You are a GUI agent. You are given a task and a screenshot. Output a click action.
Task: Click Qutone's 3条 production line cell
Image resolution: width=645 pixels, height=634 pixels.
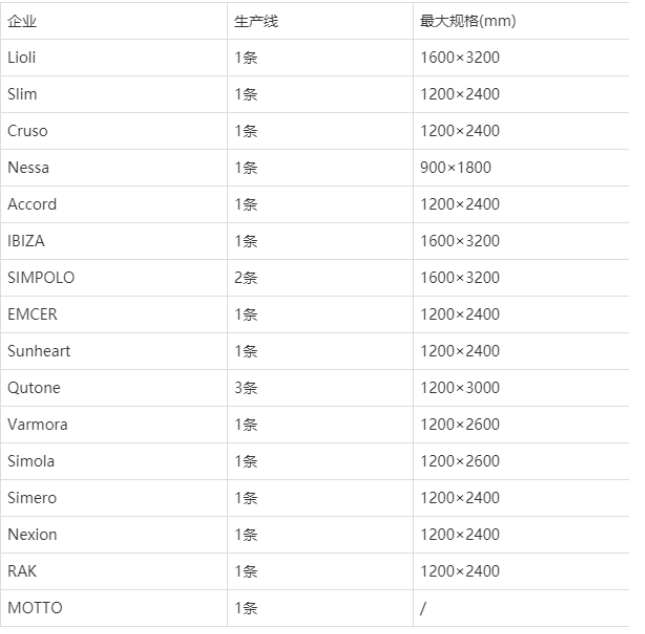[245, 388]
